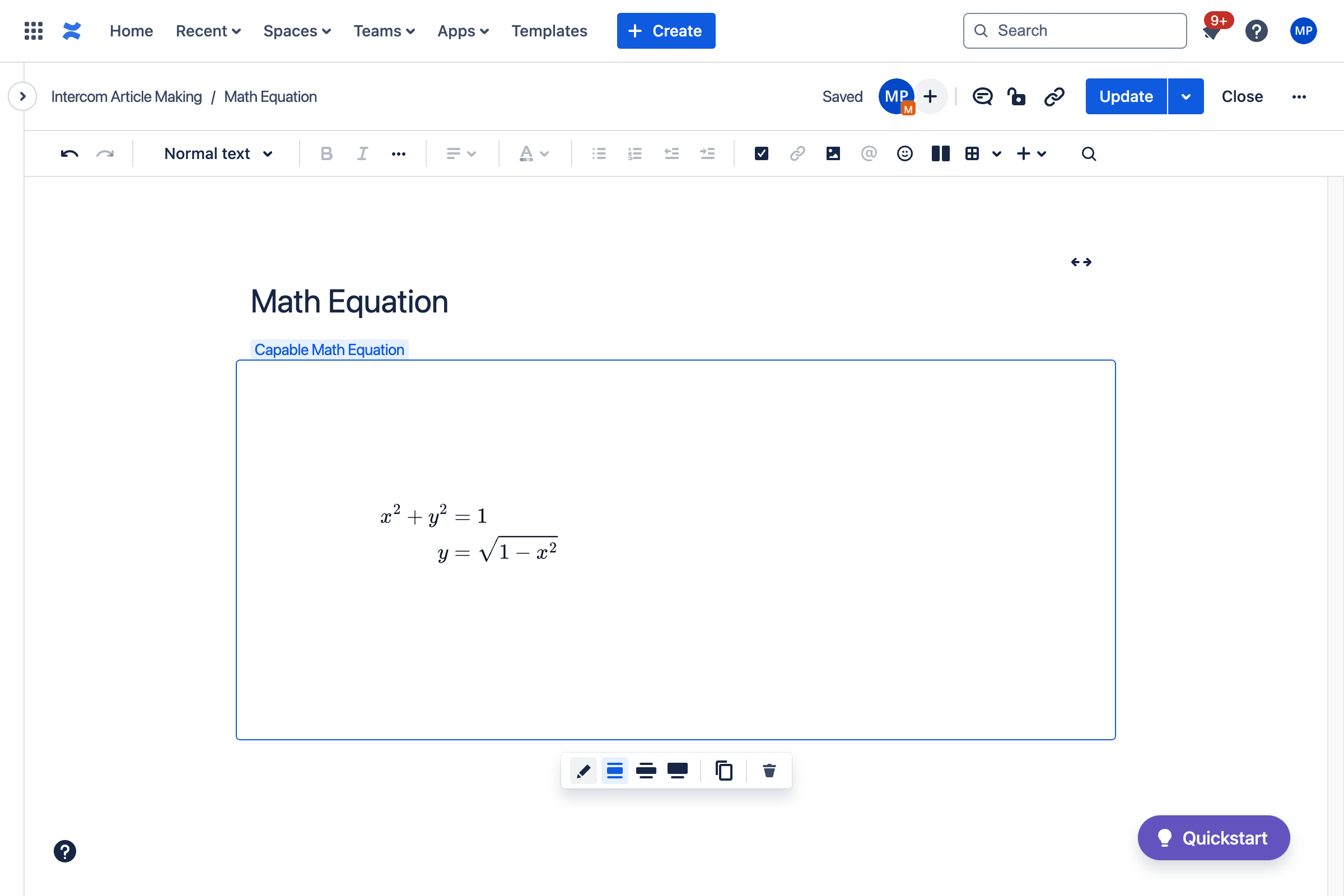Image resolution: width=1344 pixels, height=896 pixels.
Task: Copy page link icon
Action: pyautogui.click(x=1054, y=96)
